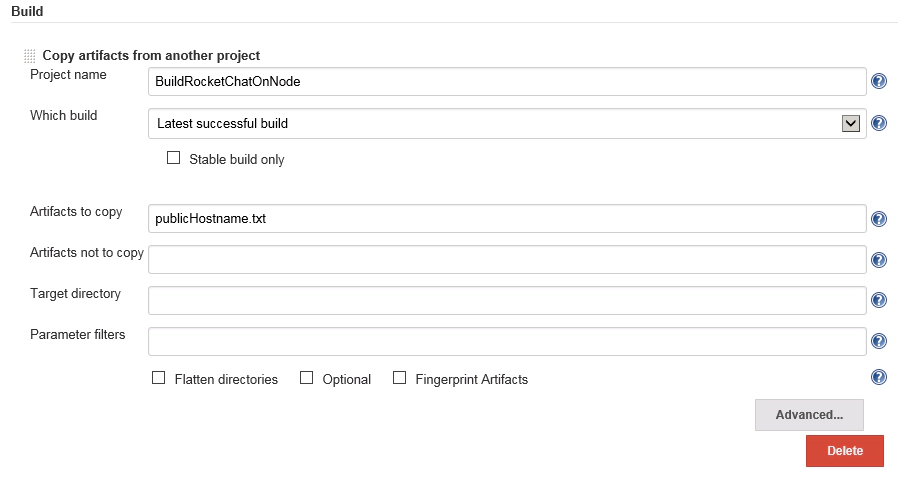Viewport: 898px width, 484px height.
Task: Click help icon next to Project name
Action: [x=879, y=81]
